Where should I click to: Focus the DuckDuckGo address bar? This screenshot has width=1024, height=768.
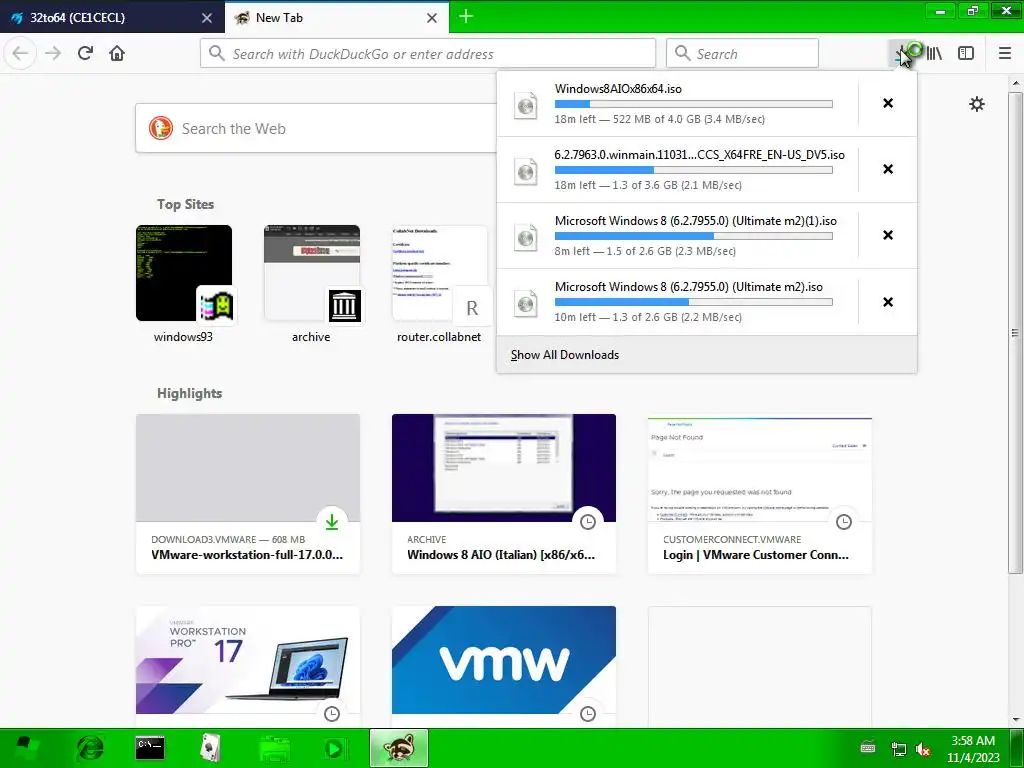[x=428, y=54]
